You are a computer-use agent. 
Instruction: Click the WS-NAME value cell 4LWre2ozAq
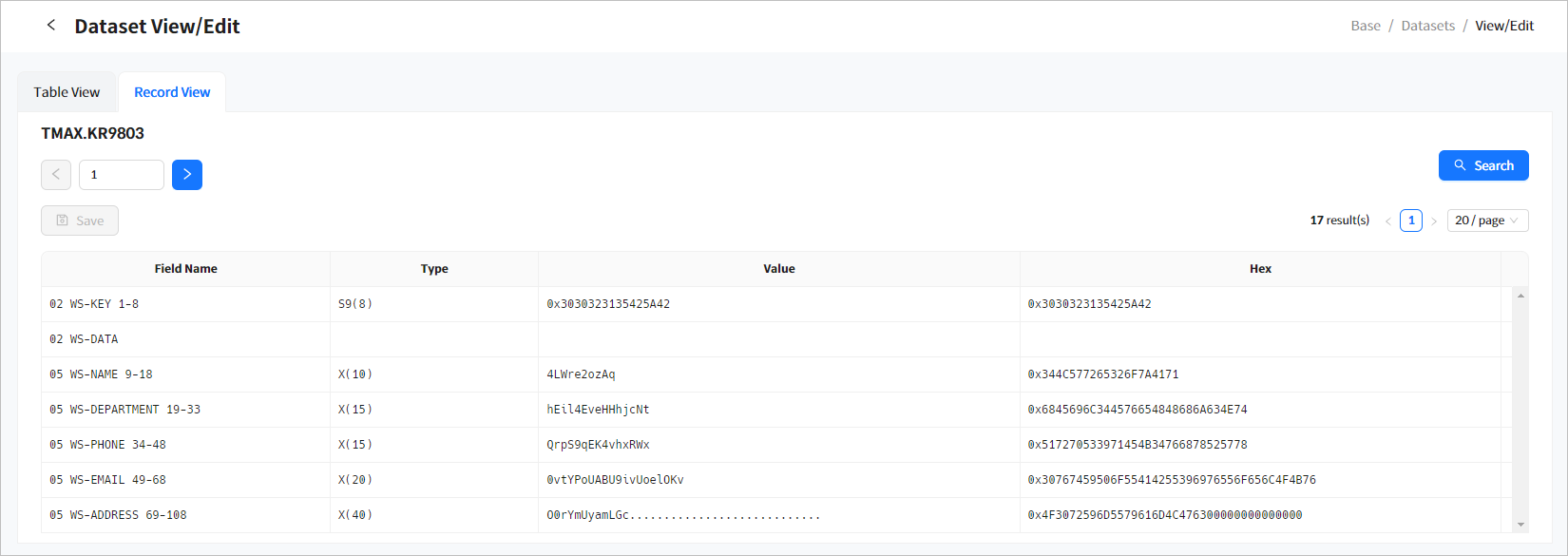click(581, 374)
